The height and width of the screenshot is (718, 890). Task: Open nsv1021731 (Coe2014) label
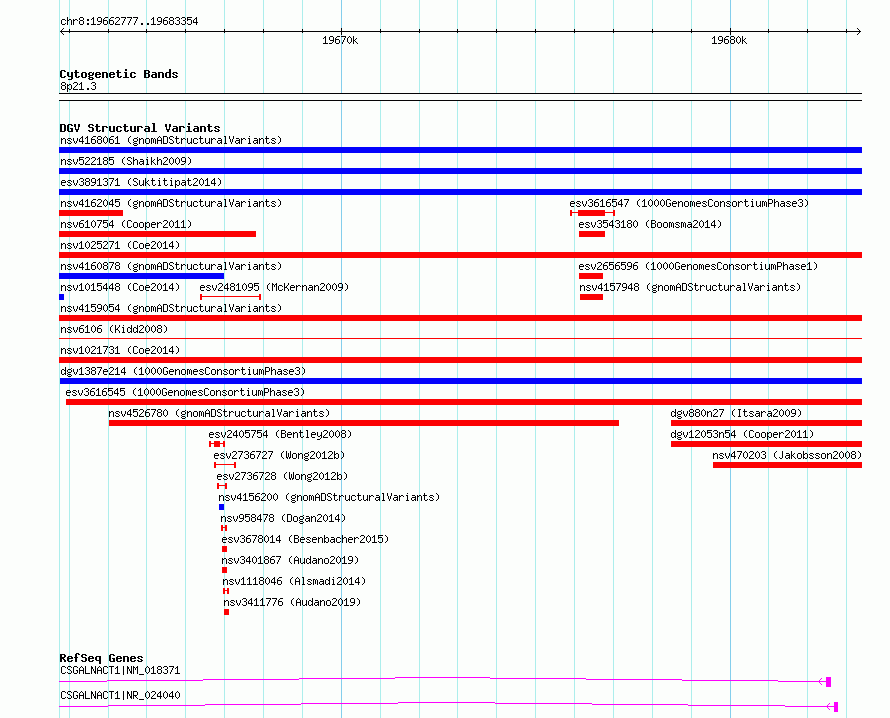click(120, 350)
